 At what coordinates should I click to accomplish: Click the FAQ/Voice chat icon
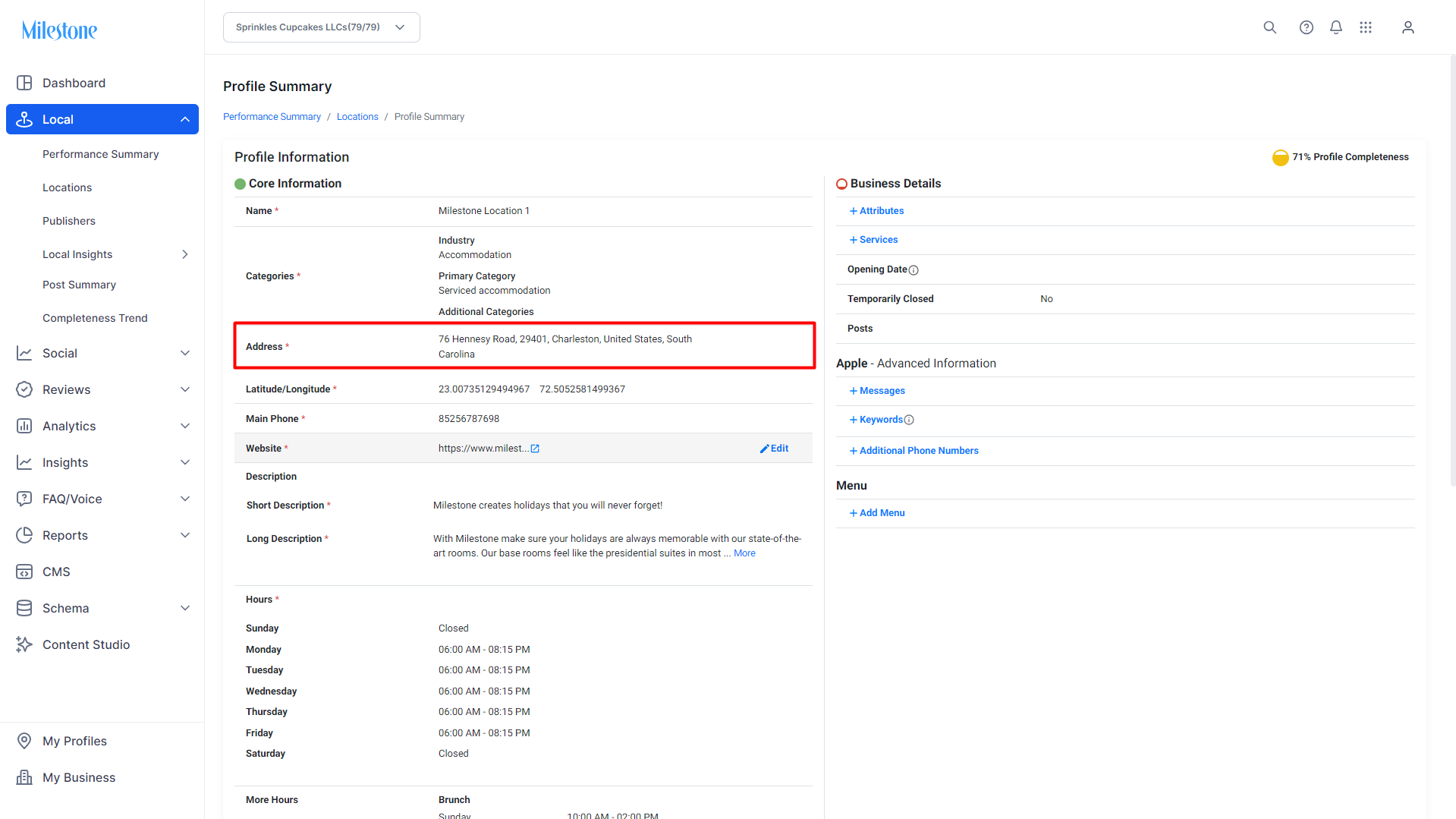coord(24,499)
